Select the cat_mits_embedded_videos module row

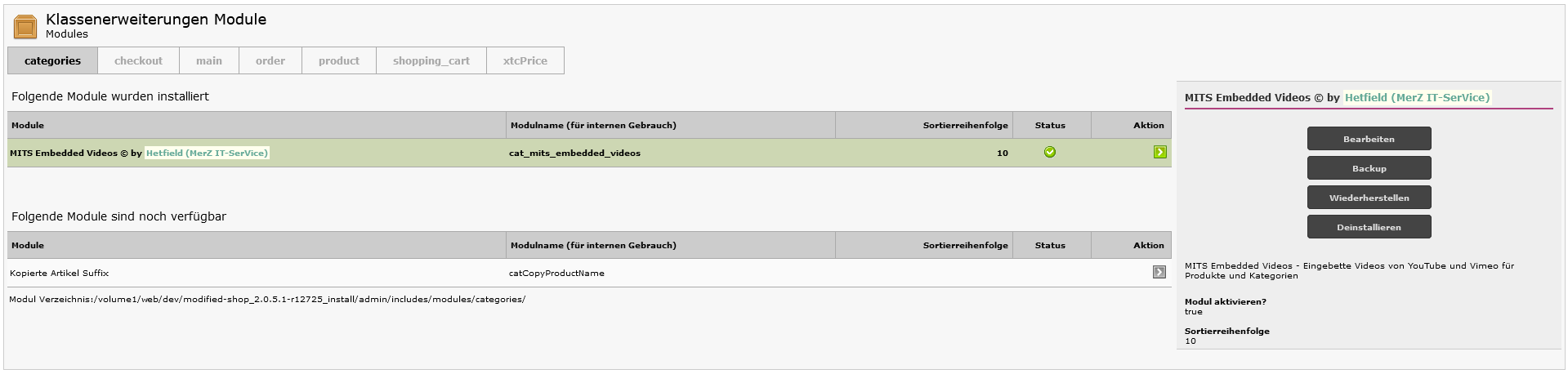coord(589,153)
